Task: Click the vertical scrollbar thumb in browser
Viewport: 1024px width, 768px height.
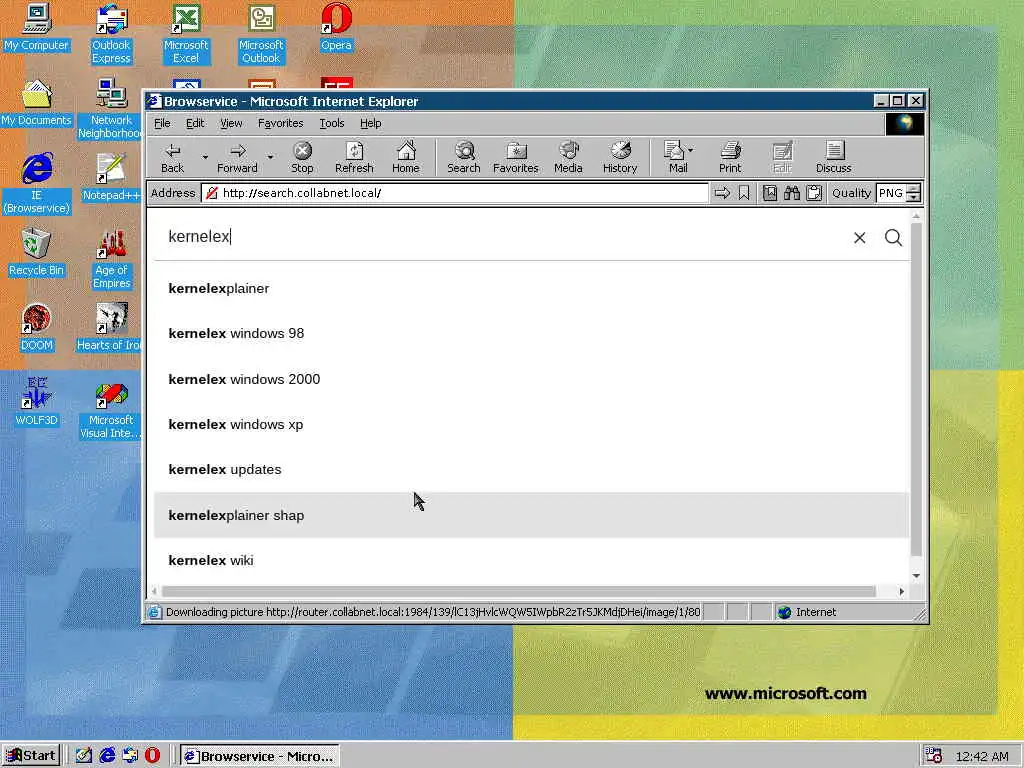Action: click(916, 390)
